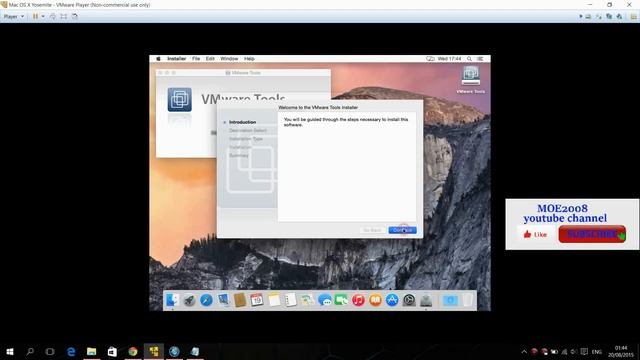Open the Help menu in Installer
Screen dimensions: 640x360
point(249,59)
